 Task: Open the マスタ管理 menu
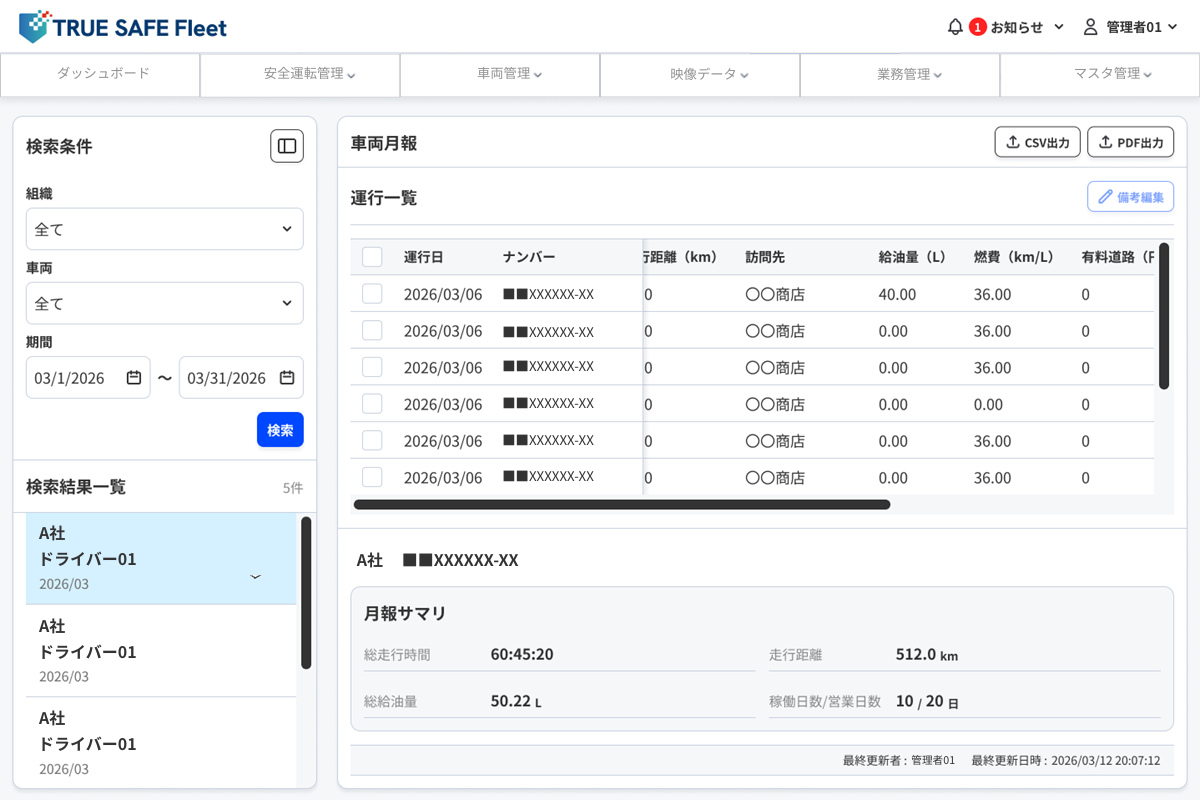pos(1100,74)
